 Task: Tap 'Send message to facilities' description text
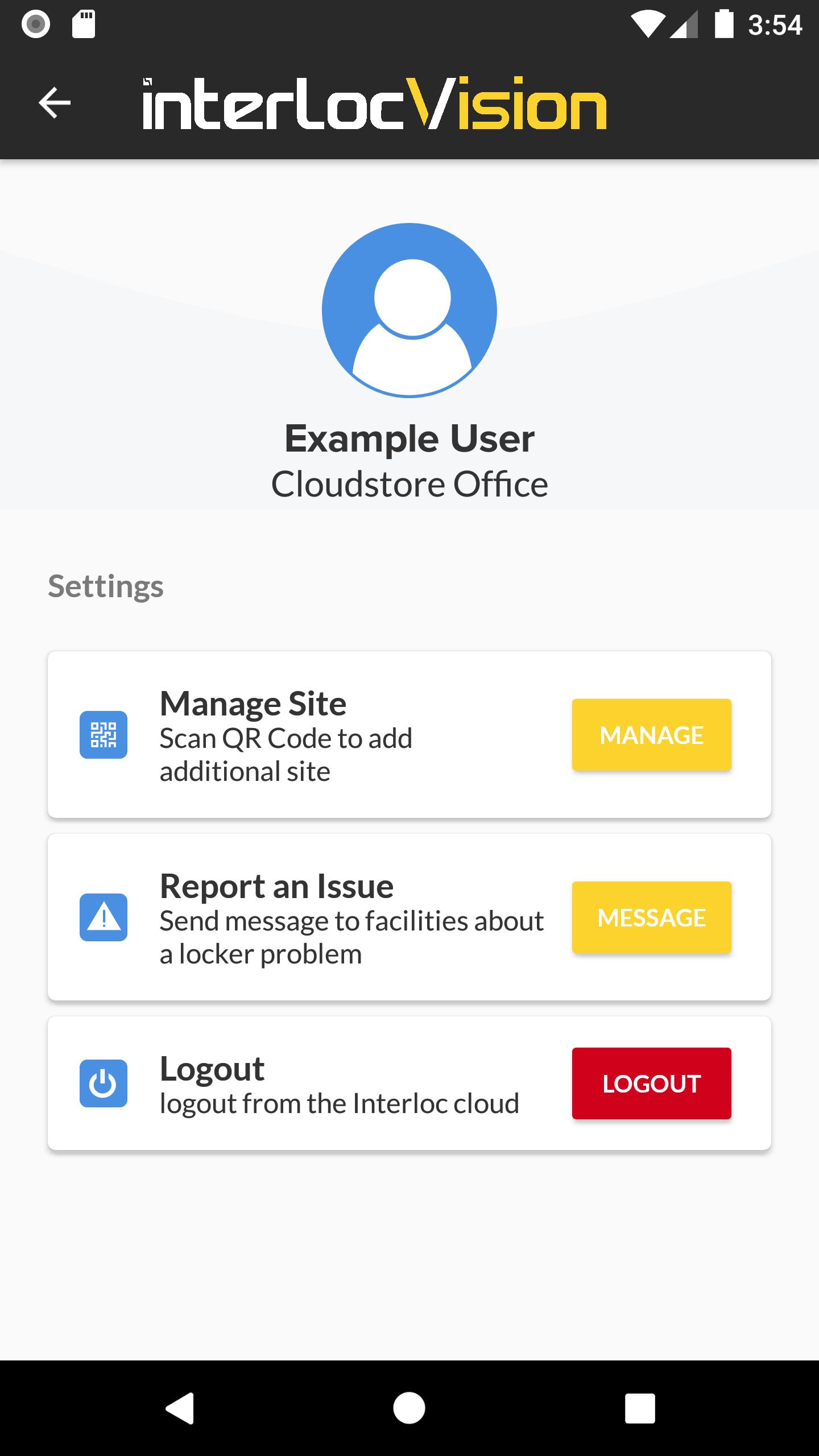351,937
